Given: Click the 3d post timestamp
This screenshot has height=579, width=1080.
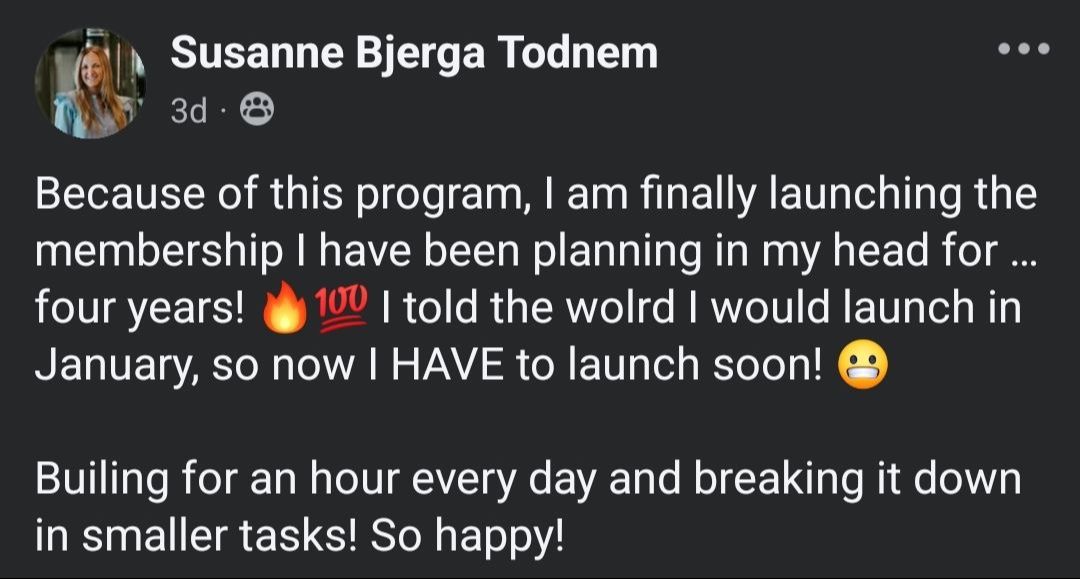Looking at the screenshot, I should click(188, 110).
